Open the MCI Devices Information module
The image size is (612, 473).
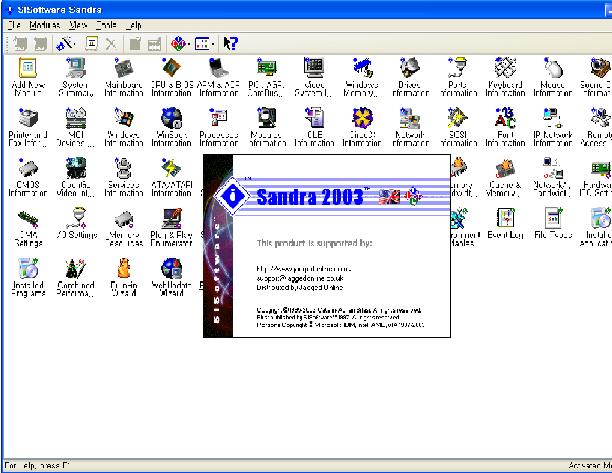pyautogui.click(x=75, y=127)
